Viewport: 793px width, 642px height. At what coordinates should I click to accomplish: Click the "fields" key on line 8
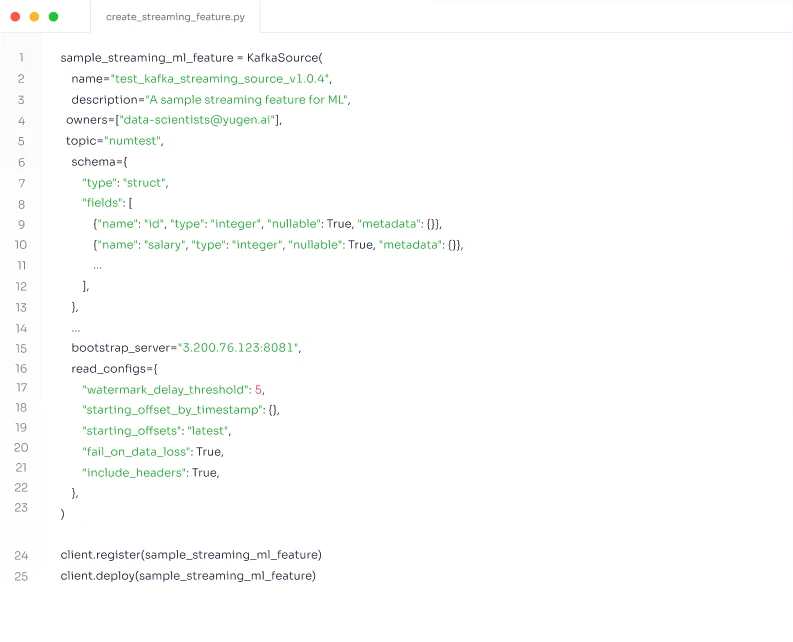[x=104, y=203]
